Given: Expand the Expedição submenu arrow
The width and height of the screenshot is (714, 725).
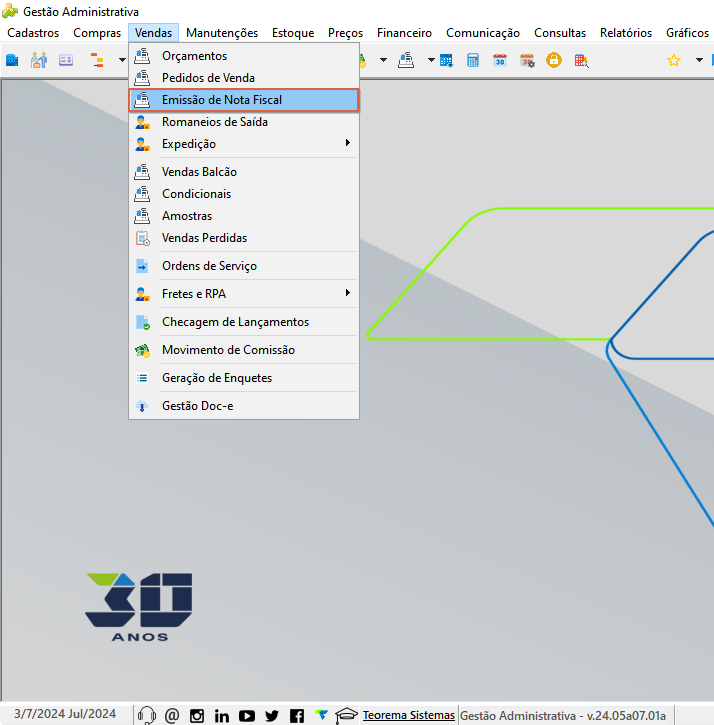Looking at the screenshot, I should coord(348,142).
